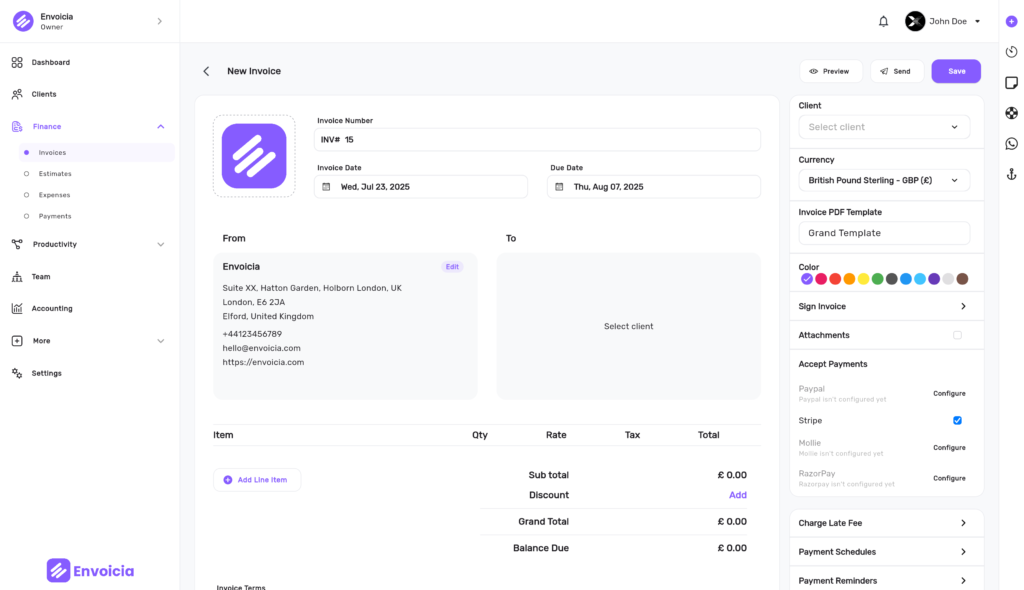The width and height of the screenshot is (1024, 590).
Task: Open the Currency dropdown showing GBP
Action: point(884,180)
